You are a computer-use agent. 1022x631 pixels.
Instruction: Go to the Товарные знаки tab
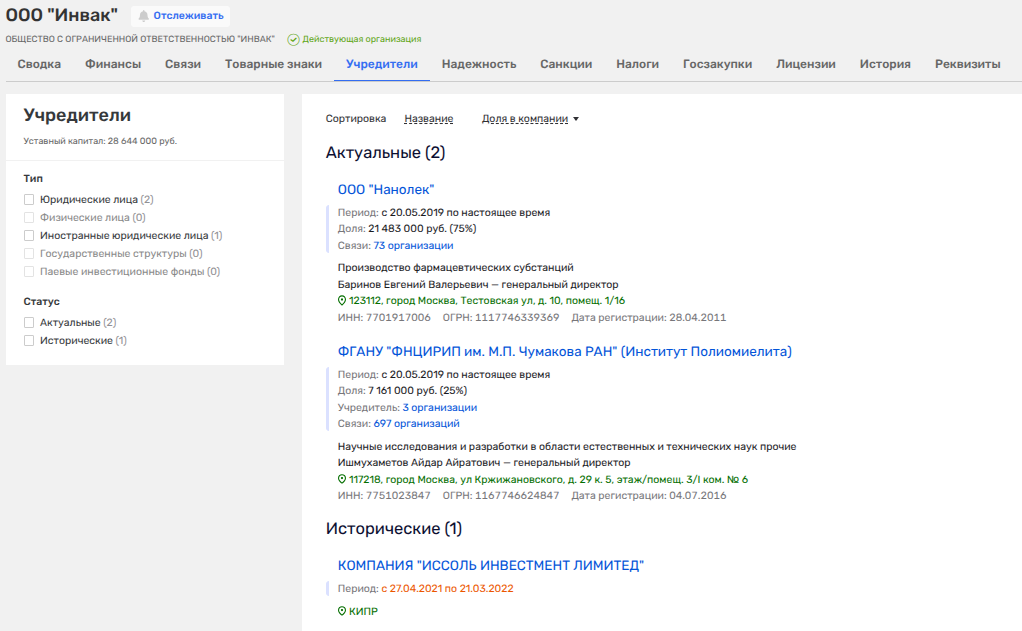coord(273,64)
